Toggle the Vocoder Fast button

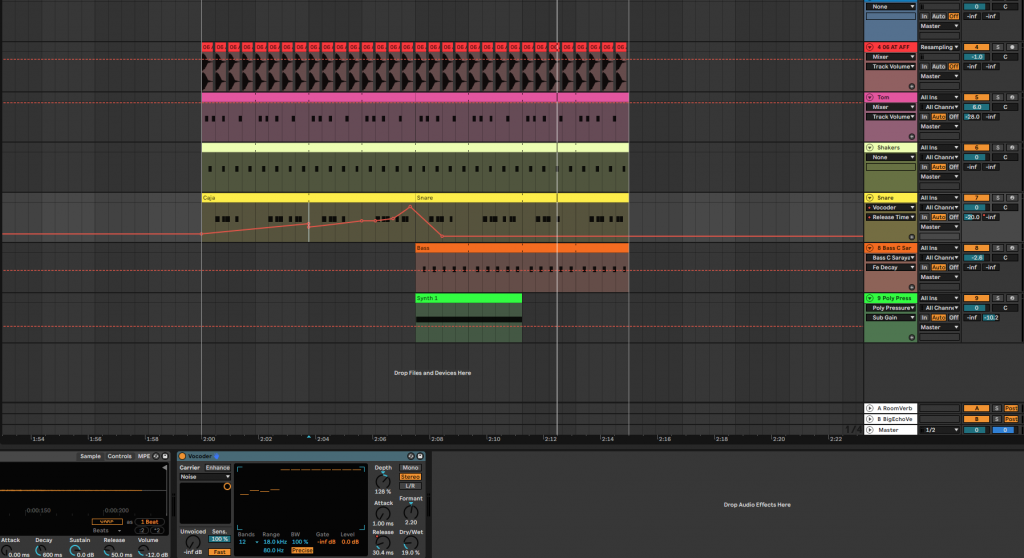219,552
